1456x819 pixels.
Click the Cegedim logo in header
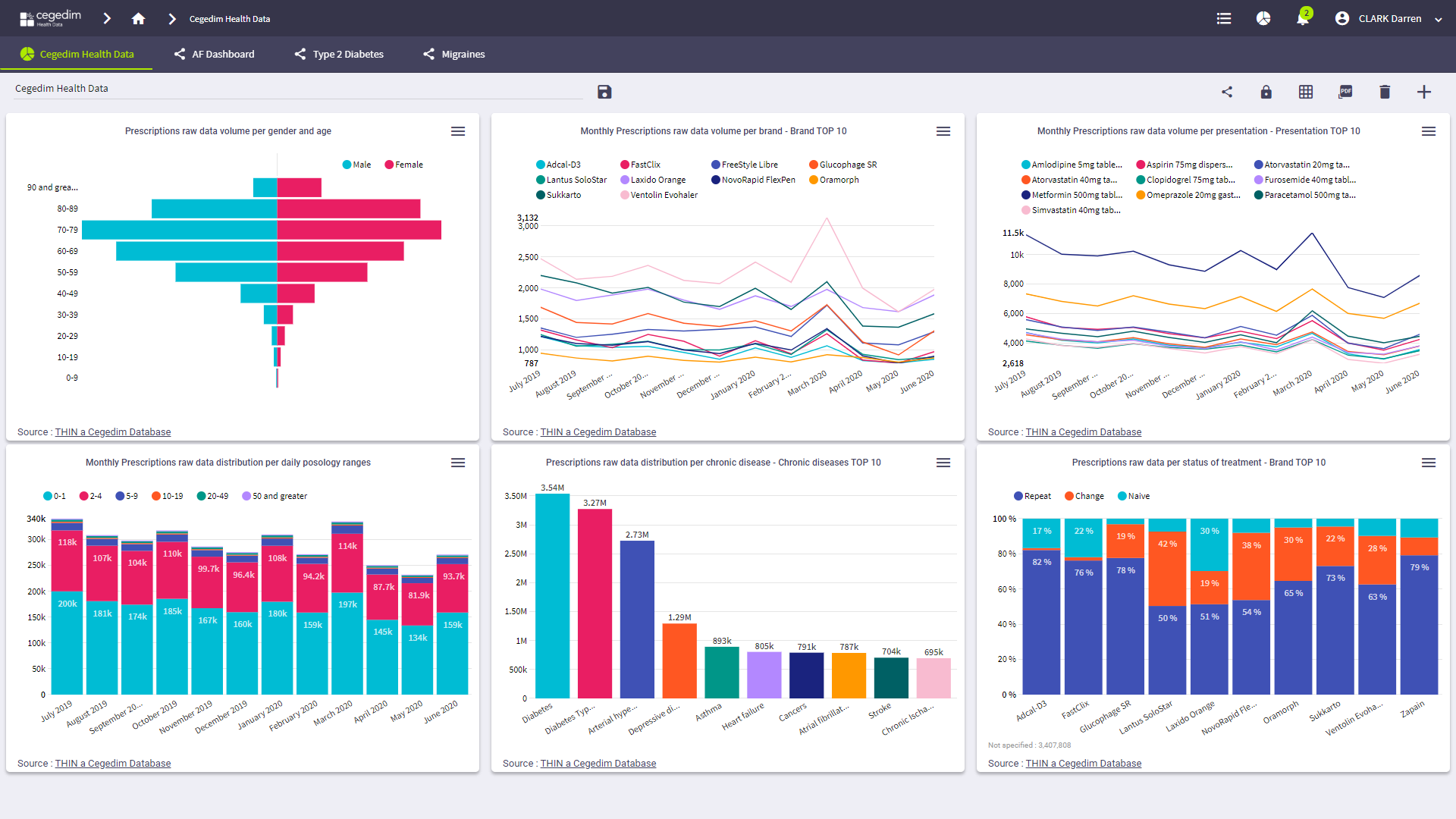point(50,18)
